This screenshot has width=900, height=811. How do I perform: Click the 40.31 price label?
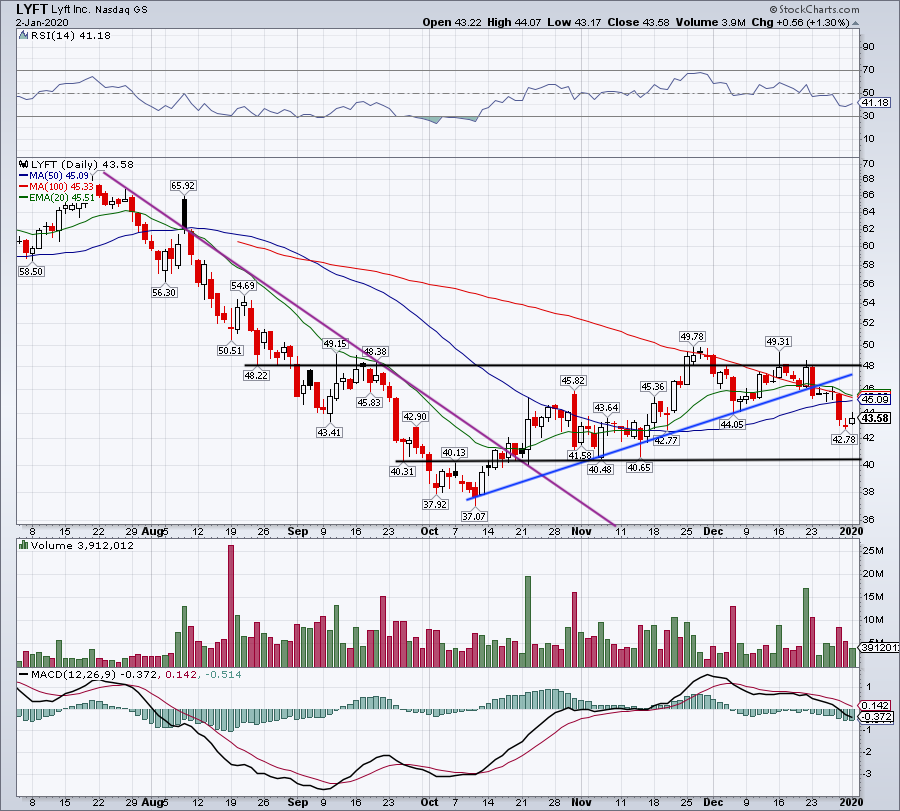[x=402, y=471]
